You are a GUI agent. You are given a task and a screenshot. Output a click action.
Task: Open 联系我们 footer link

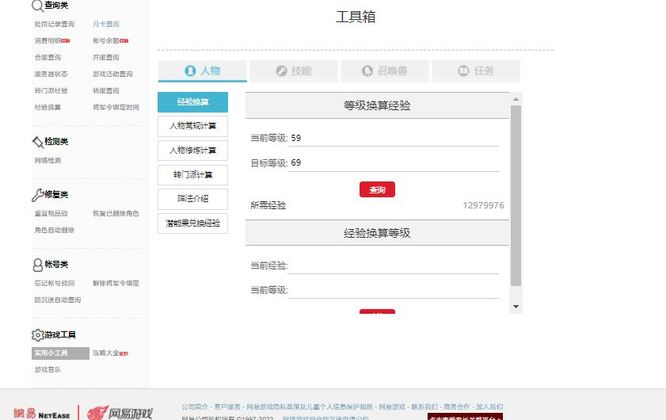(424, 407)
